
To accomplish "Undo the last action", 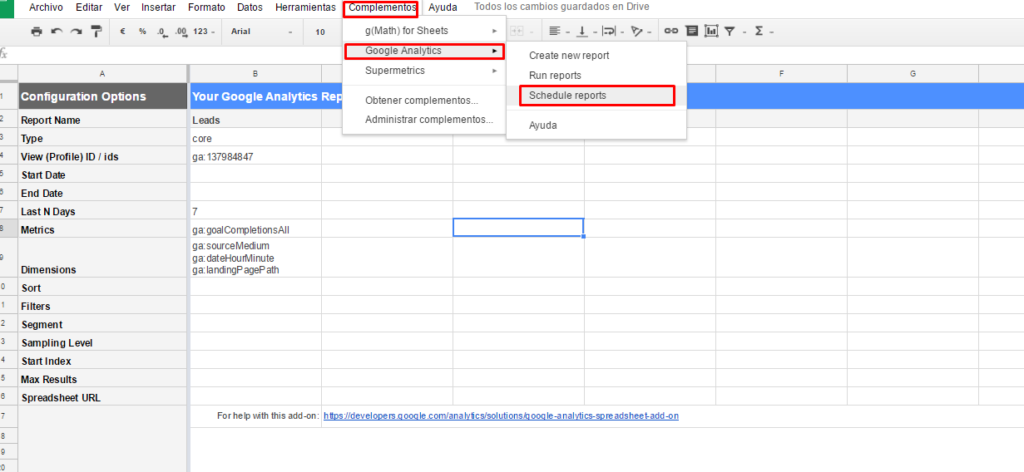I will [56, 31].
